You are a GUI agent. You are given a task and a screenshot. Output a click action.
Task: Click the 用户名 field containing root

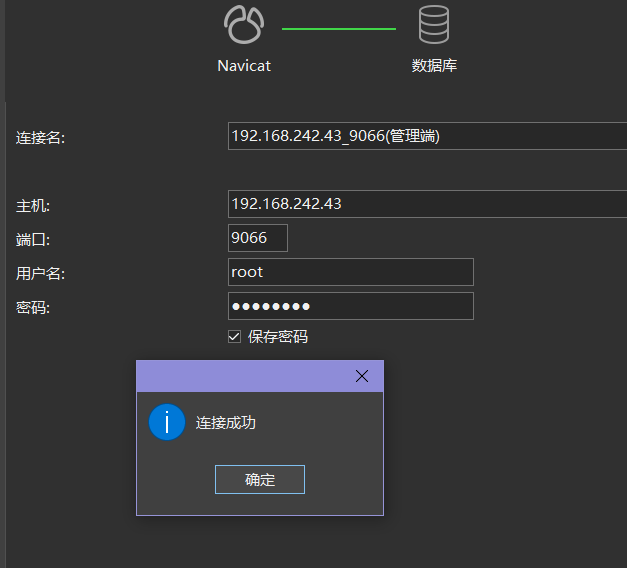(x=351, y=272)
